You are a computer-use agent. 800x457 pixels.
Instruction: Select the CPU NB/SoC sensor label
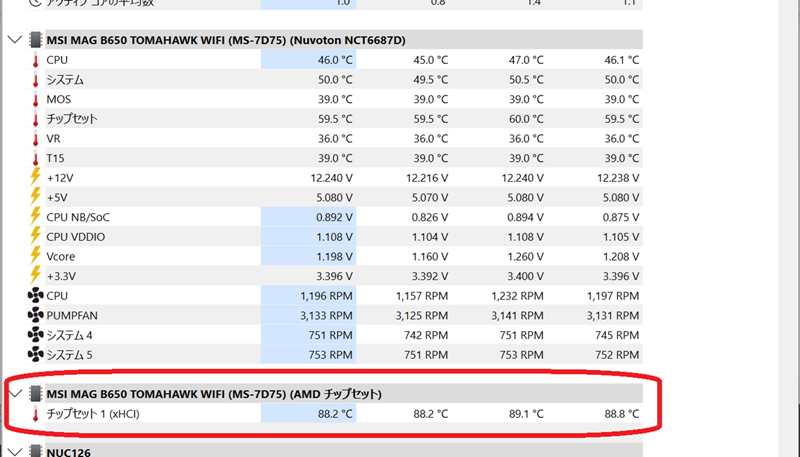click(x=78, y=217)
